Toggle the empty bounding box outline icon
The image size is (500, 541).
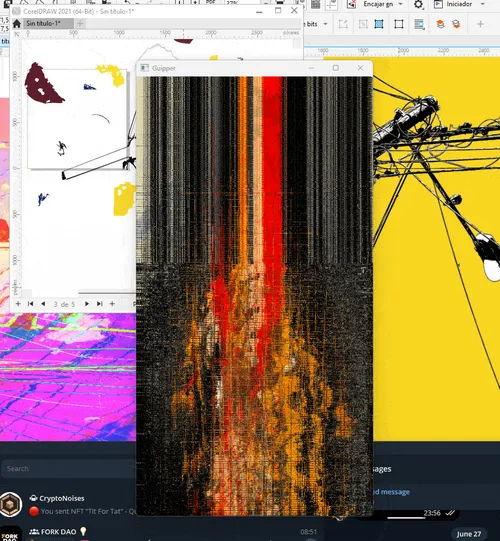pos(399,24)
